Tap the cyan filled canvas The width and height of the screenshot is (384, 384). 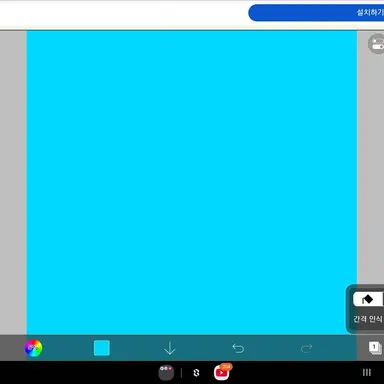point(192,182)
